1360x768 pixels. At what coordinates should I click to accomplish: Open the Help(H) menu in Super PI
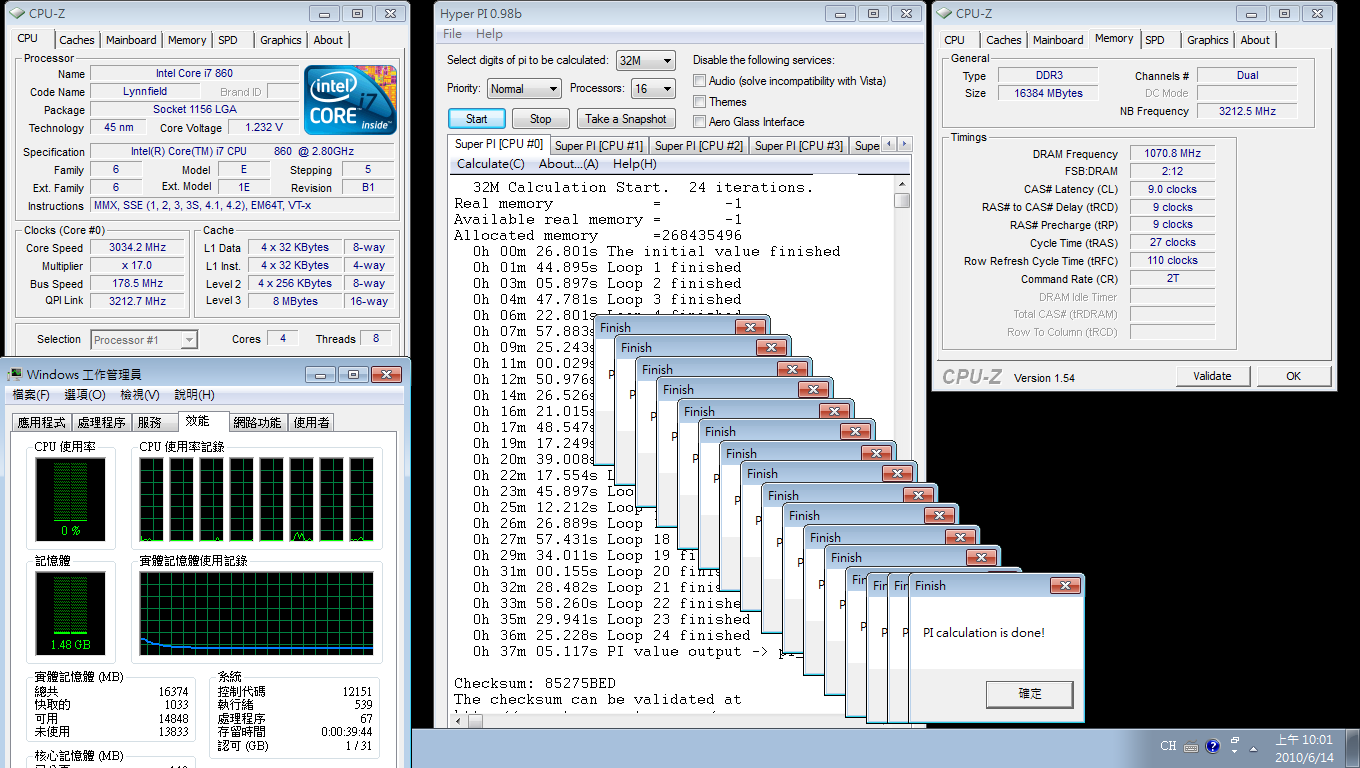point(635,164)
